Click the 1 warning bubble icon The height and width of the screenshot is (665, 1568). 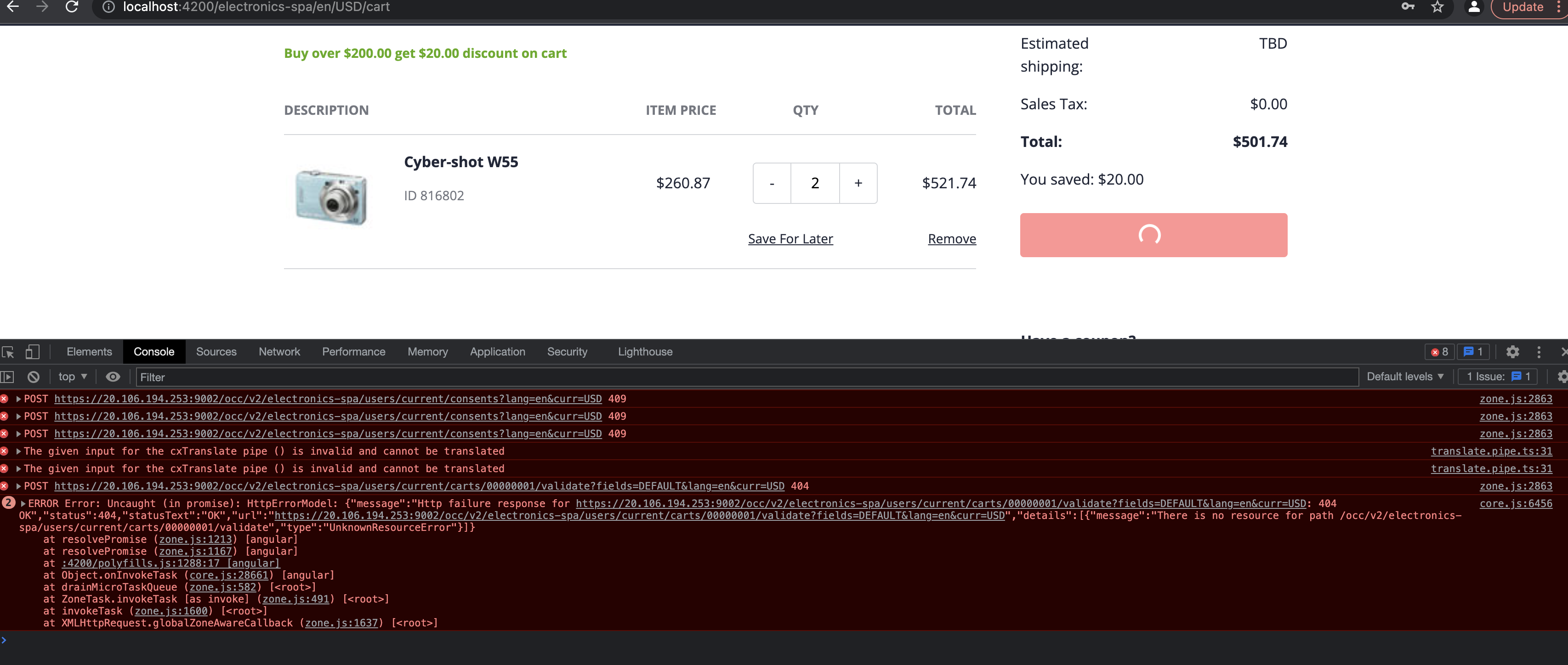[x=1472, y=352]
